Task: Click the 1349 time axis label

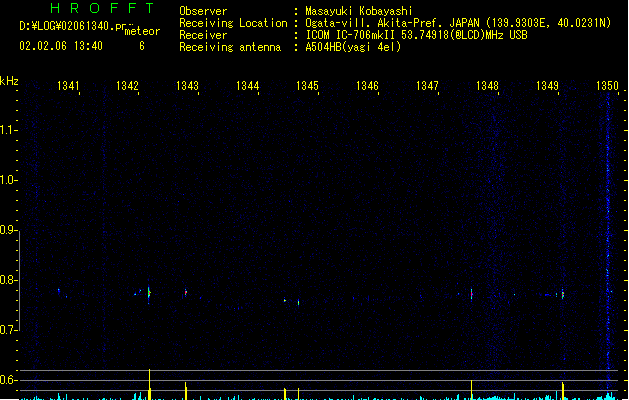Action: click(547, 86)
